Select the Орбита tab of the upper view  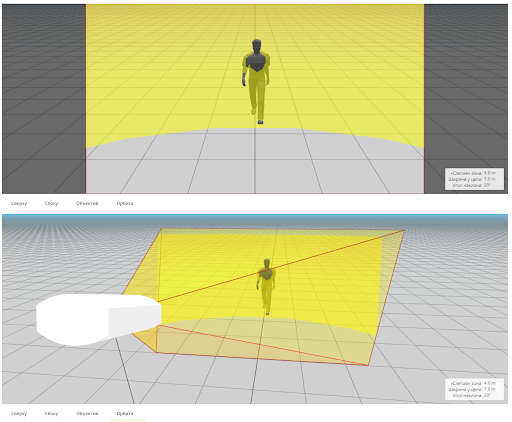click(x=125, y=203)
